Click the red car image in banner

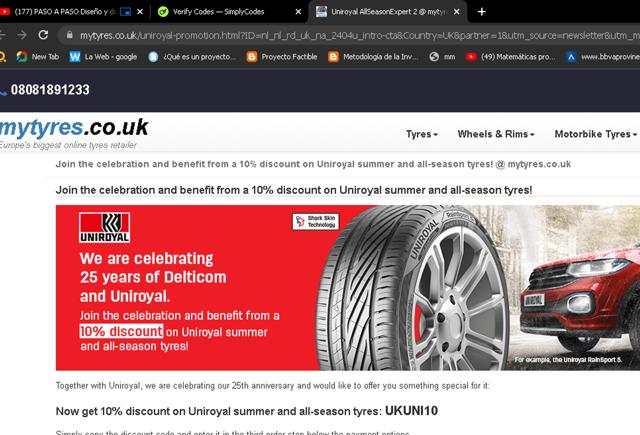pyautogui.click(x=582, y=300)
